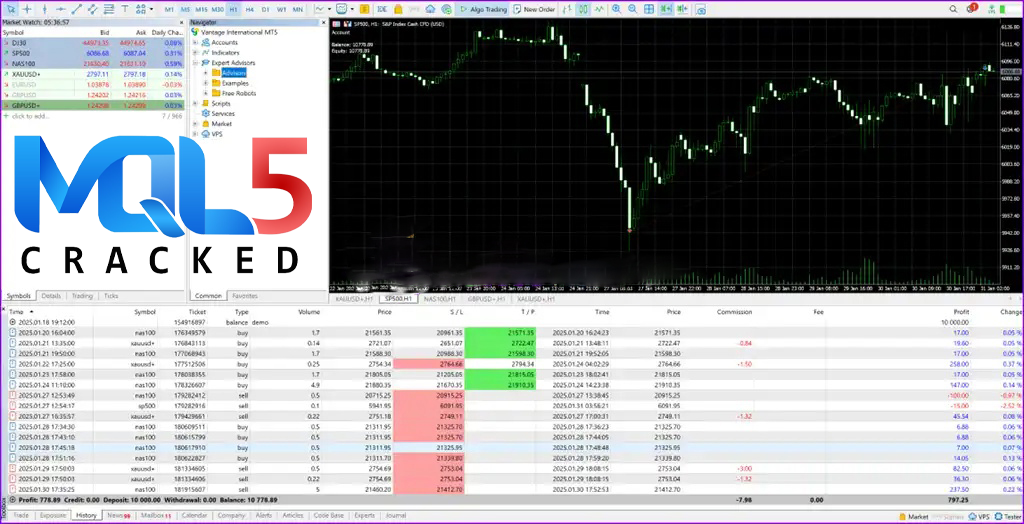
Task: Open Tester in status bar
Action: (x=1007, y=516)
